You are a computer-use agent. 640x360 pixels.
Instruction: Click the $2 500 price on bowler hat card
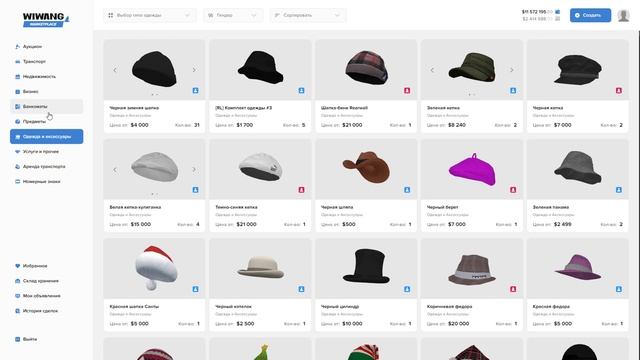point(245,324)
